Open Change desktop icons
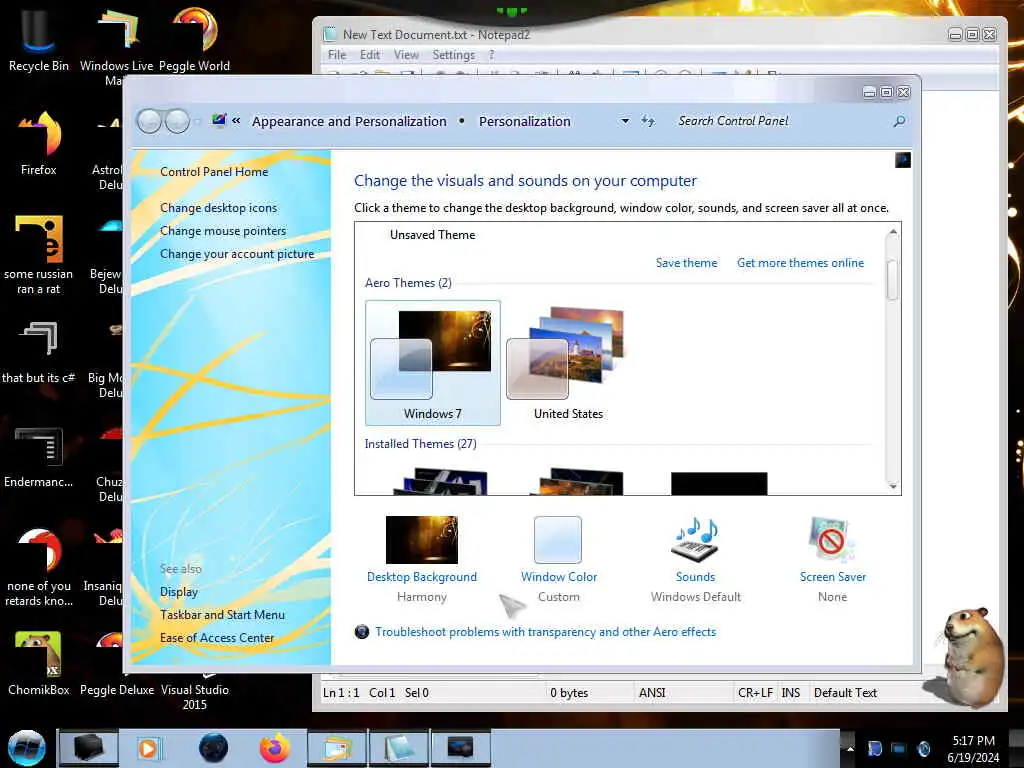 [x=218, y=208]
